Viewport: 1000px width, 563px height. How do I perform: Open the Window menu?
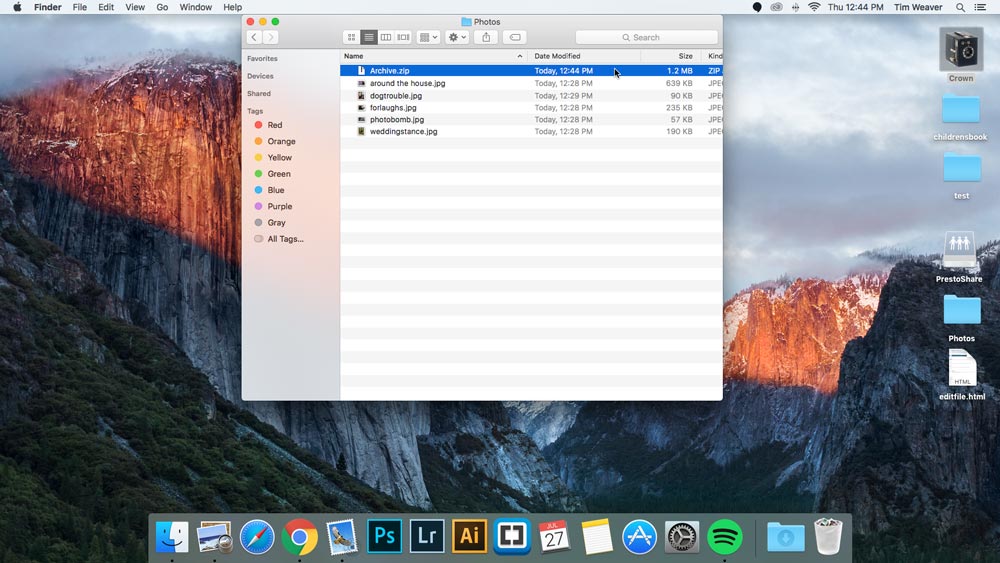coord(195,7)
